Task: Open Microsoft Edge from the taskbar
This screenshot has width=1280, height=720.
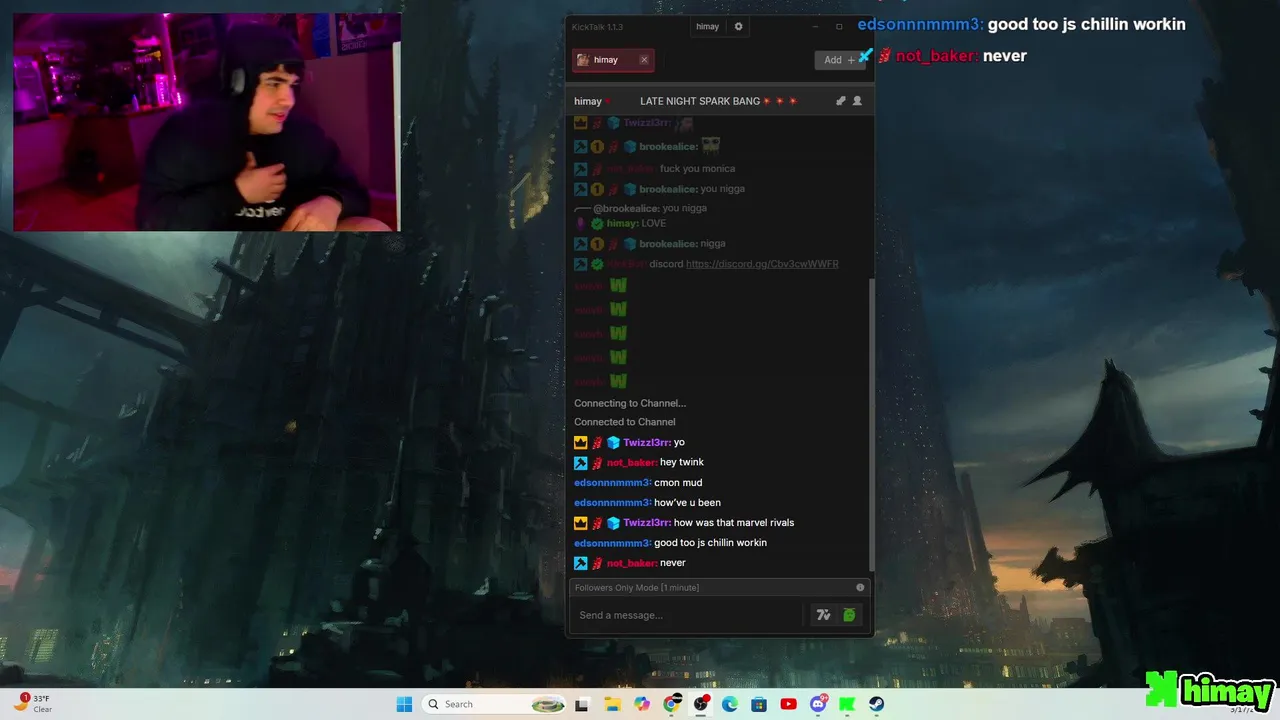Action: [730, 704]
